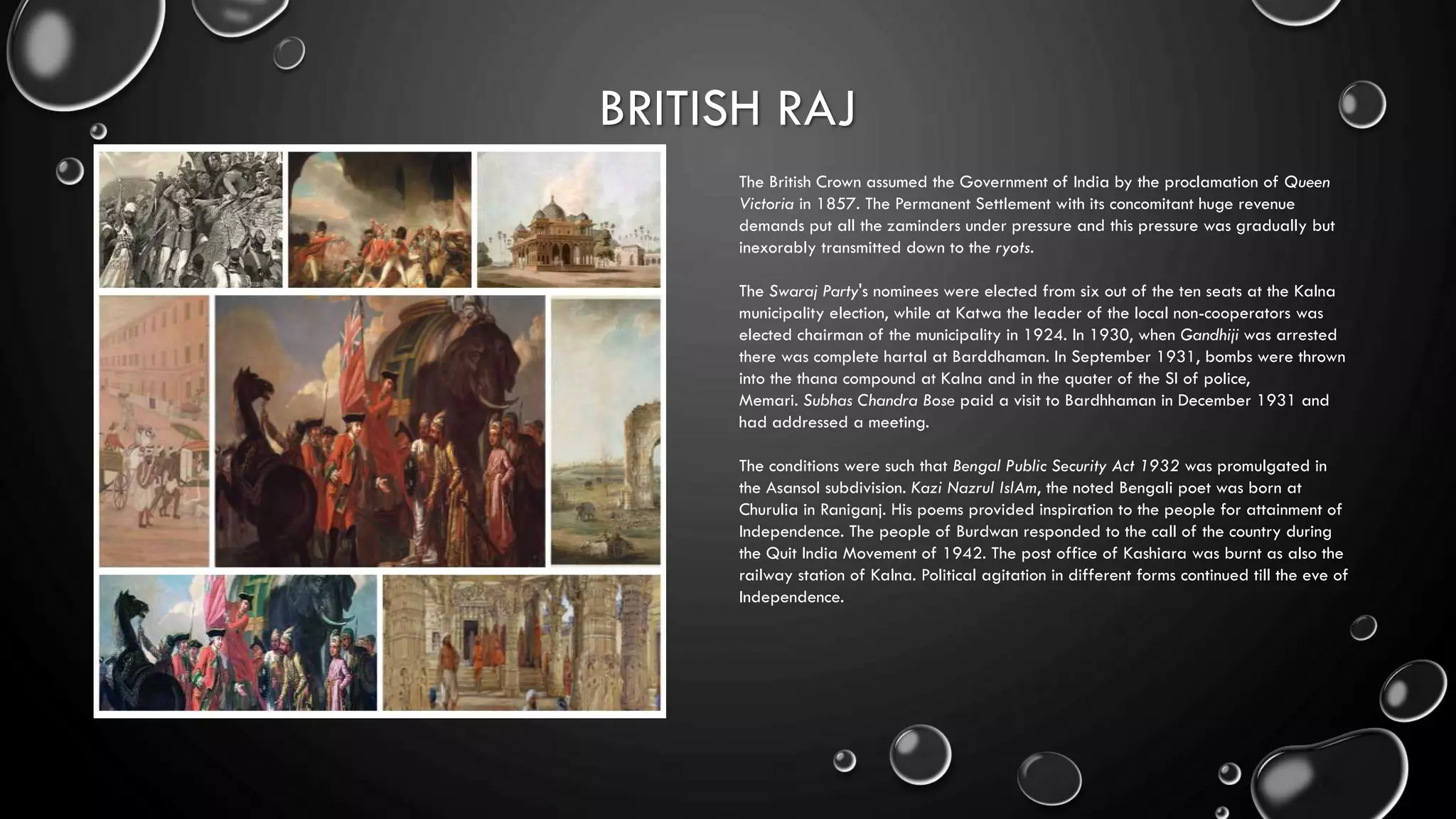The width and height of the screenshot is (1456, 819).
Task: Click the italic 'Swaraj Party' text
Action: (813, 291)
